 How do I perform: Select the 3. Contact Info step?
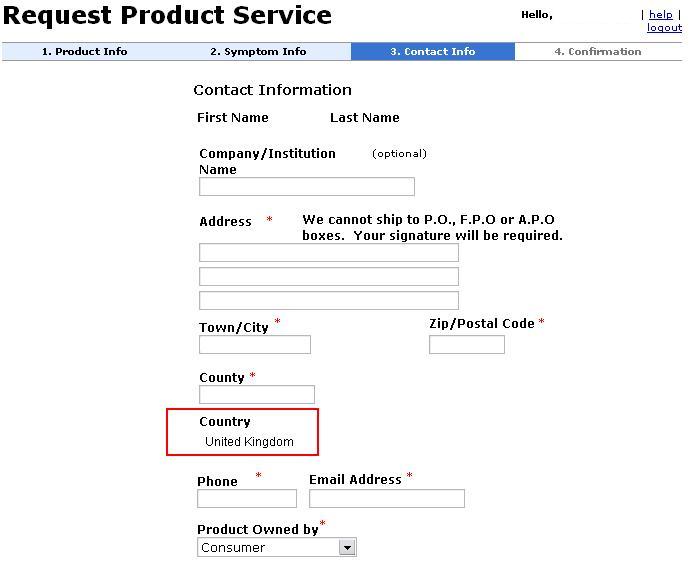[433, 51]
